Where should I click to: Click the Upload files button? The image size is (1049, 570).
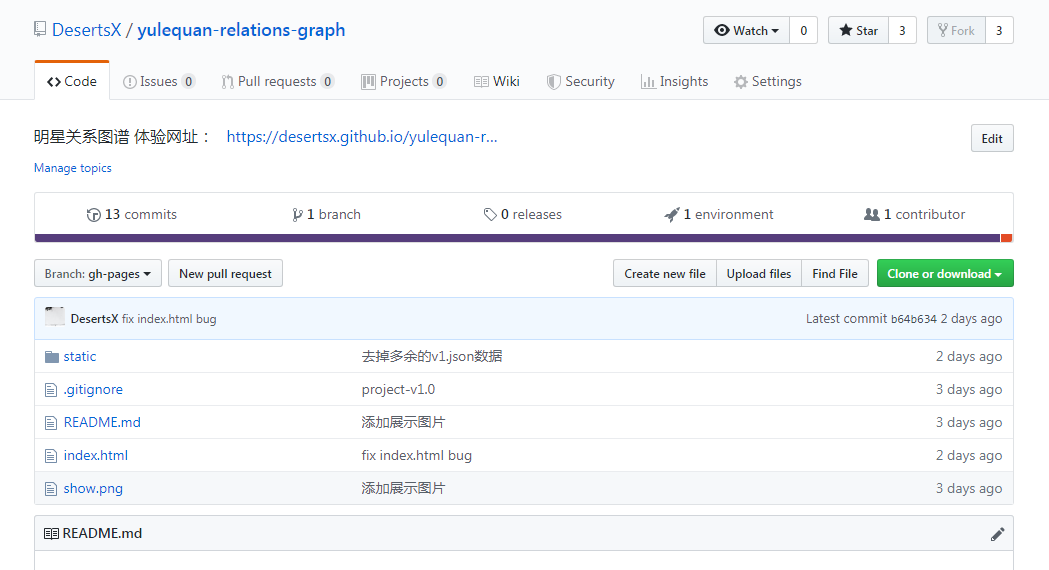pyautogui.click(x=759, y=273)
